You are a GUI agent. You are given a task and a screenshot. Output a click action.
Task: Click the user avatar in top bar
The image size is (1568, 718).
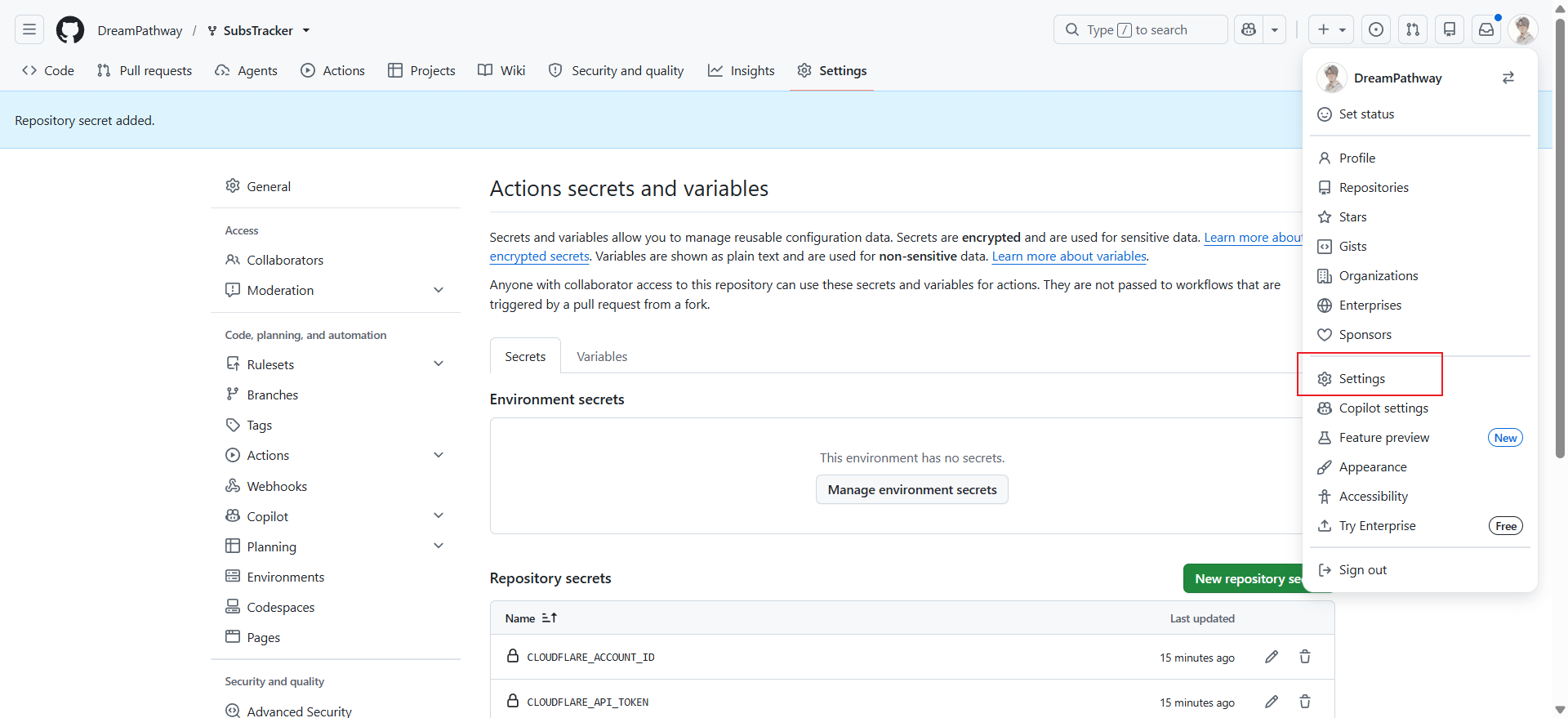[x=1523, y=30]
